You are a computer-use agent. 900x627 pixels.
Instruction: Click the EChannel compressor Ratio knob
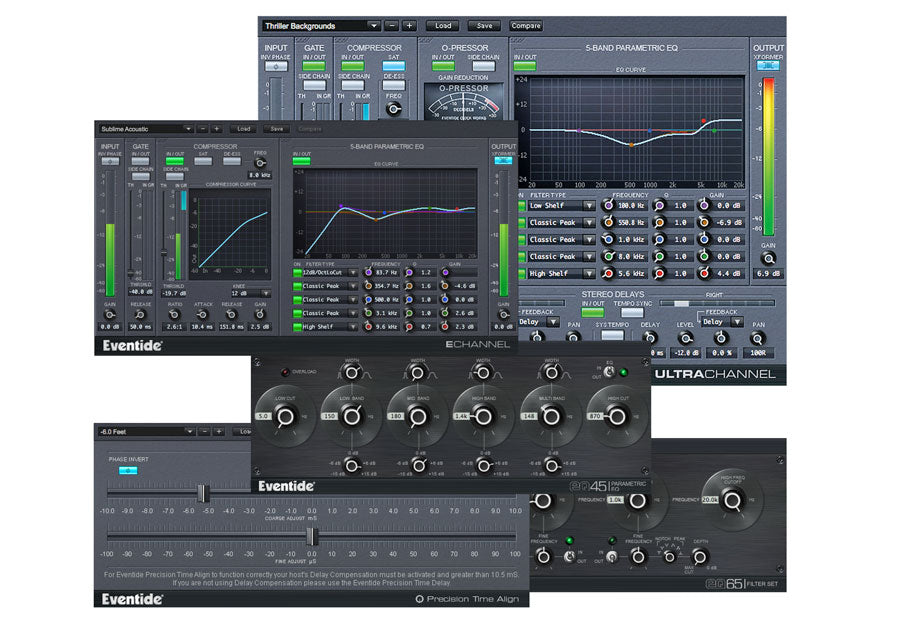(174, 313)
